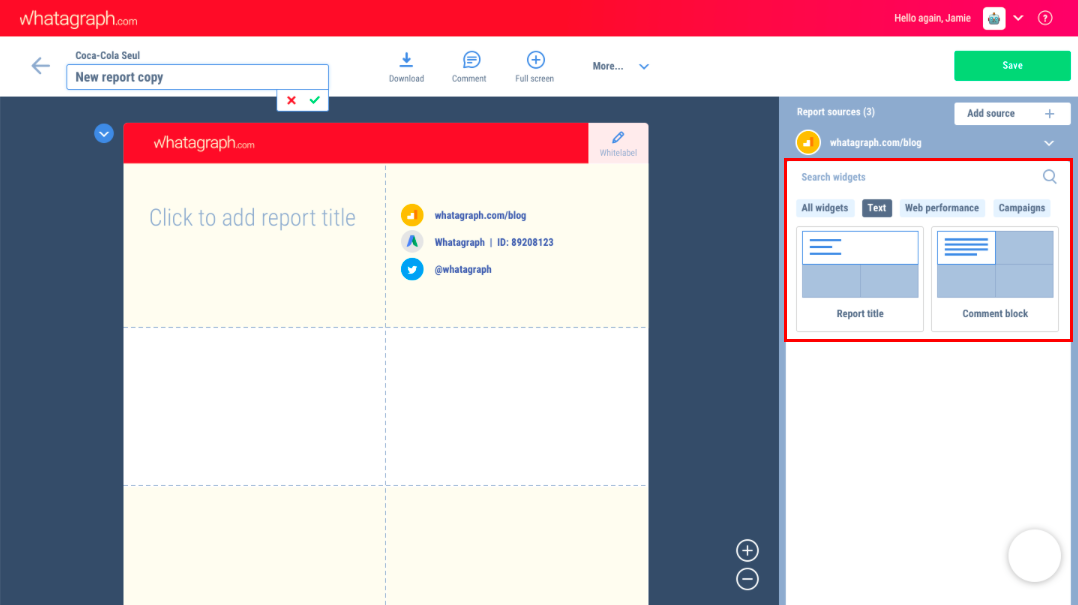Click the Whatagraph logo in top header
The width and height of the screenshot is (1078, 605).
coord(78,19)
